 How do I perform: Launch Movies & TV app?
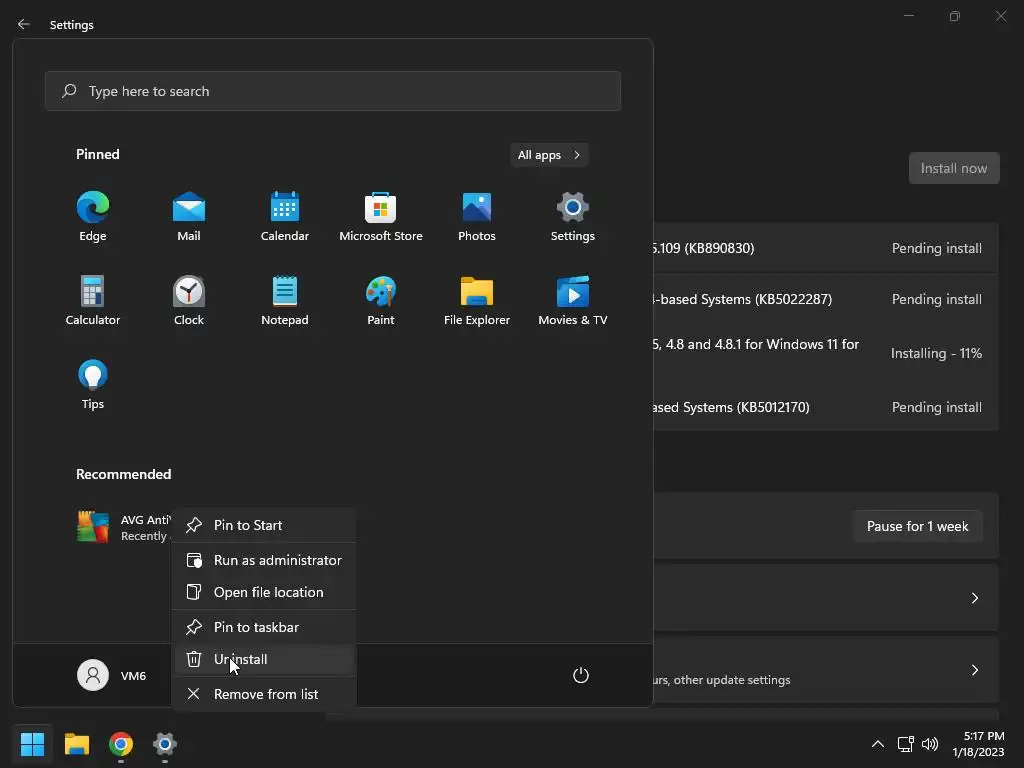point(573,300)
